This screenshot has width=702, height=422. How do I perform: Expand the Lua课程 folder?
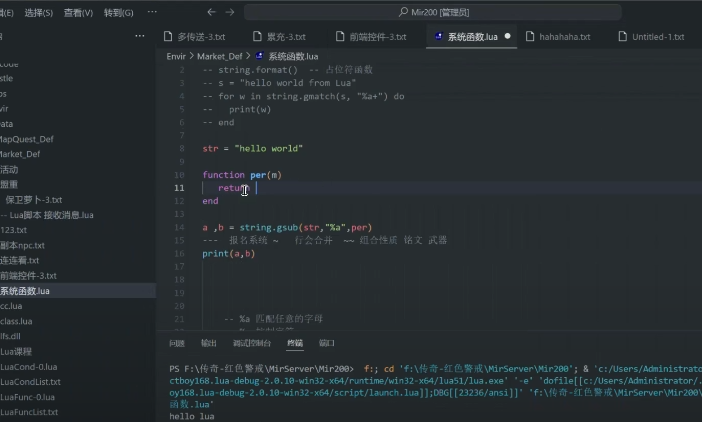click(16, 351)
